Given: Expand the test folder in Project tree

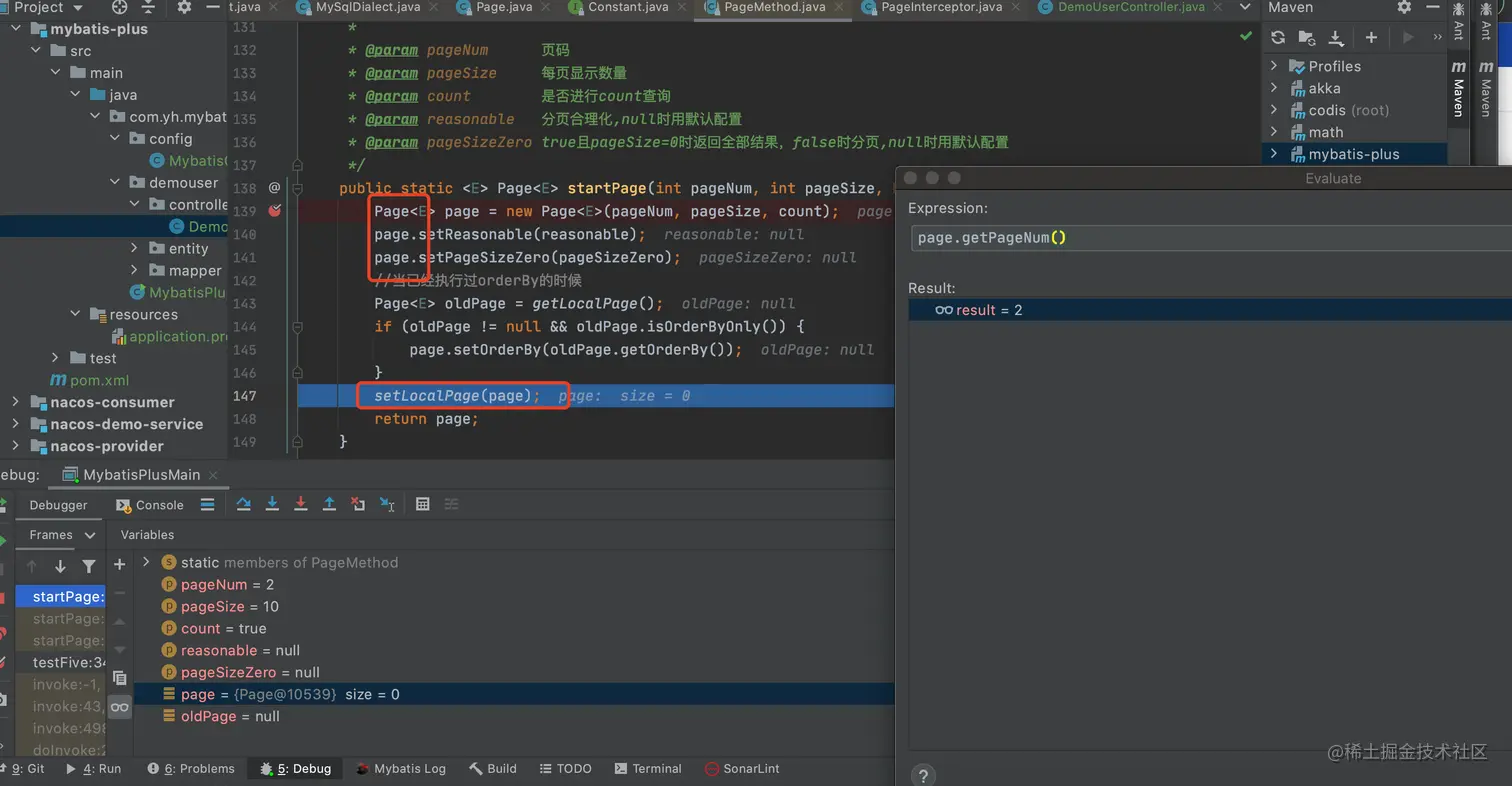Looking at the screenshot, I should [55, 358].
